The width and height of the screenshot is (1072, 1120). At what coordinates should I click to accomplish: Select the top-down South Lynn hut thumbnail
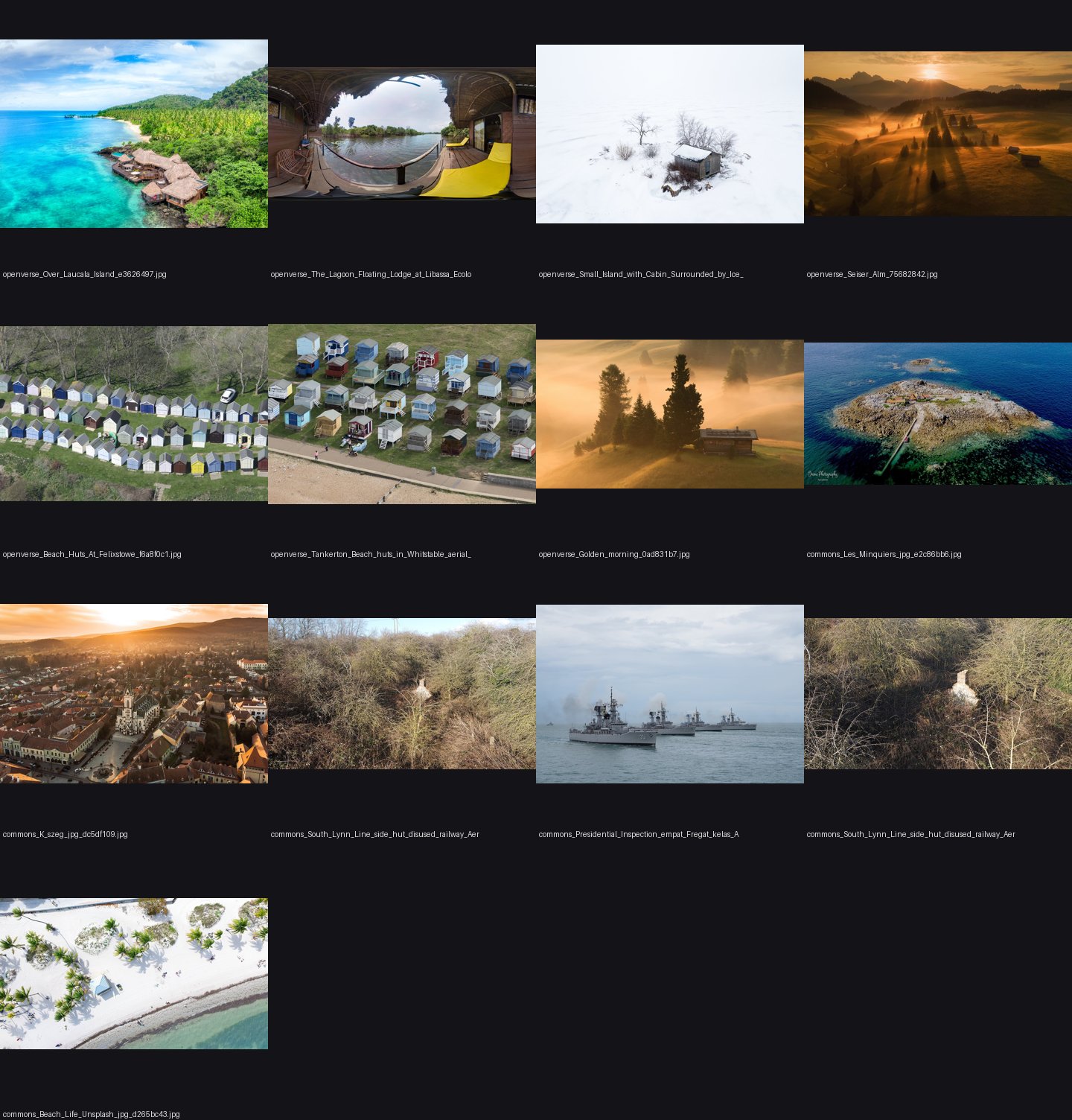coord(938,693)
